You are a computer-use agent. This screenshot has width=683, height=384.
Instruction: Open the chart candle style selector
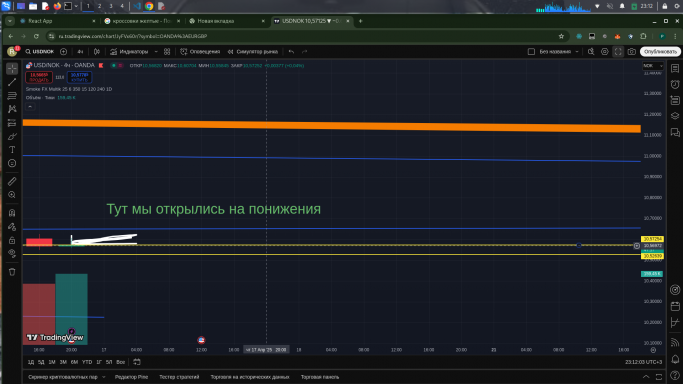click(97, 51)
